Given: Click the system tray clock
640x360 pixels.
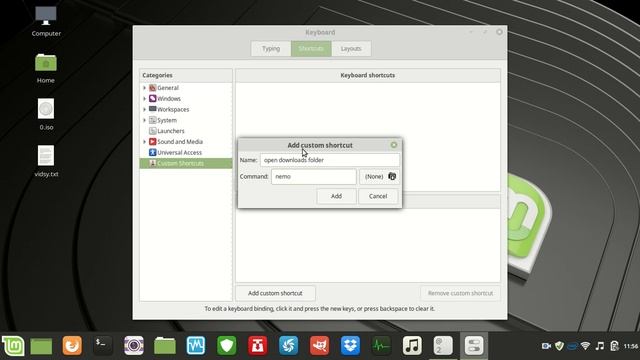Looking at the screenshot, I should [631, 346].
